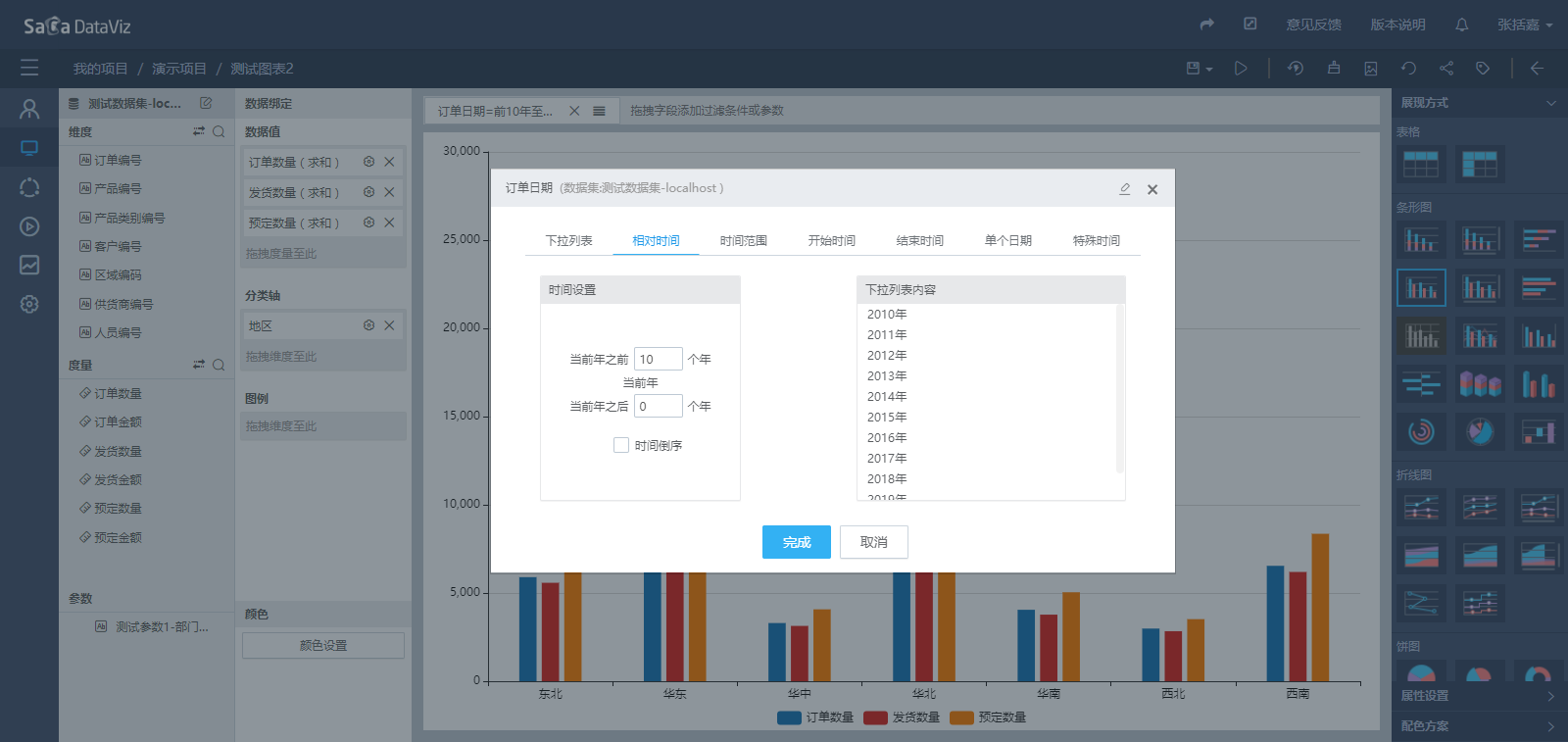This screenshot has width=1568, height=742.
Task: Edit the dataset name with pencil icon
Action: pyautogui.click(x=206, y=103)
